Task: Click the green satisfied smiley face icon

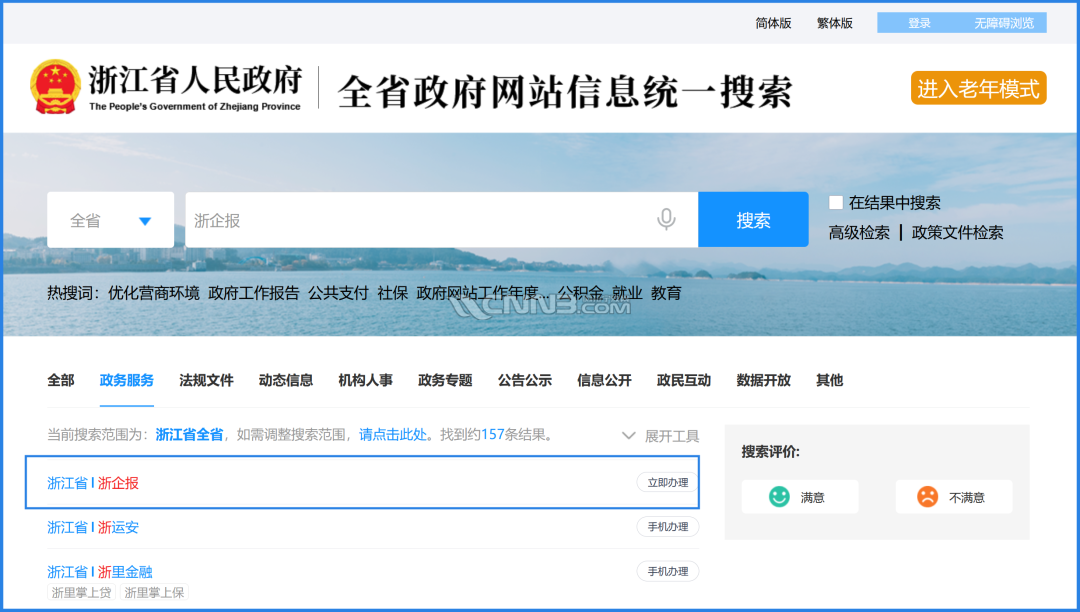Action: 779,496
